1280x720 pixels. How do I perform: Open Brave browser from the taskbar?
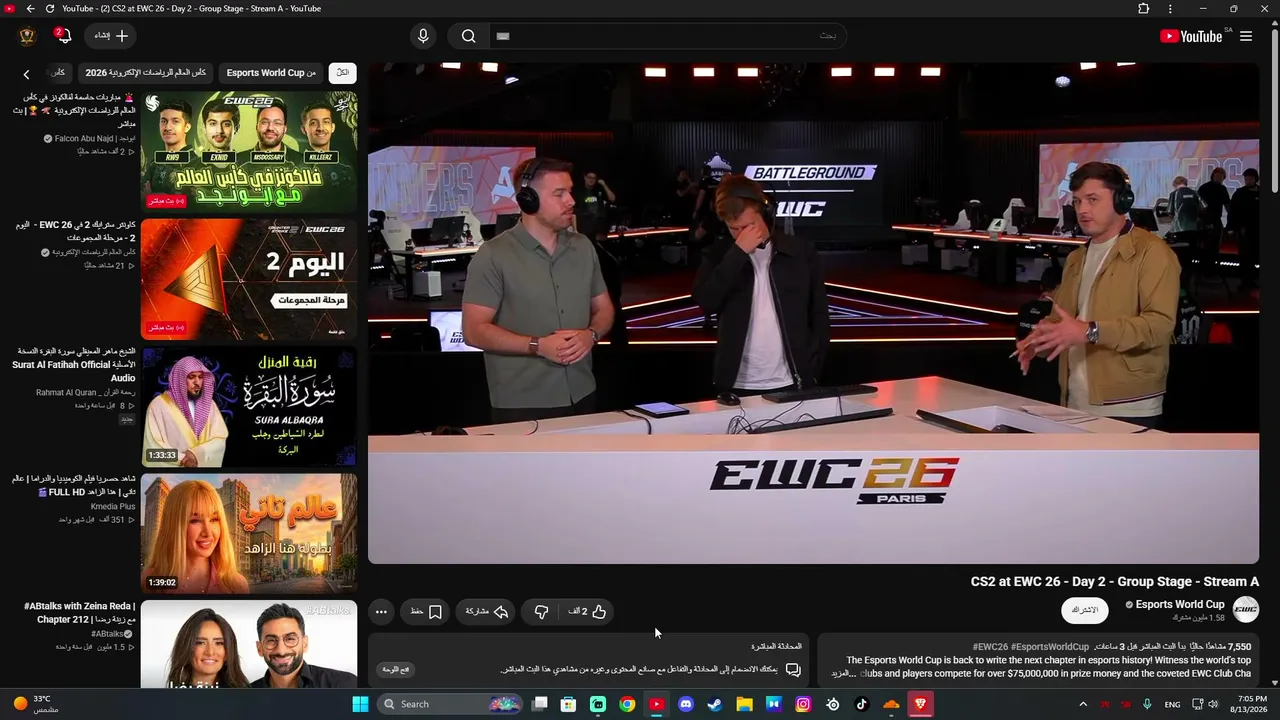920,704
